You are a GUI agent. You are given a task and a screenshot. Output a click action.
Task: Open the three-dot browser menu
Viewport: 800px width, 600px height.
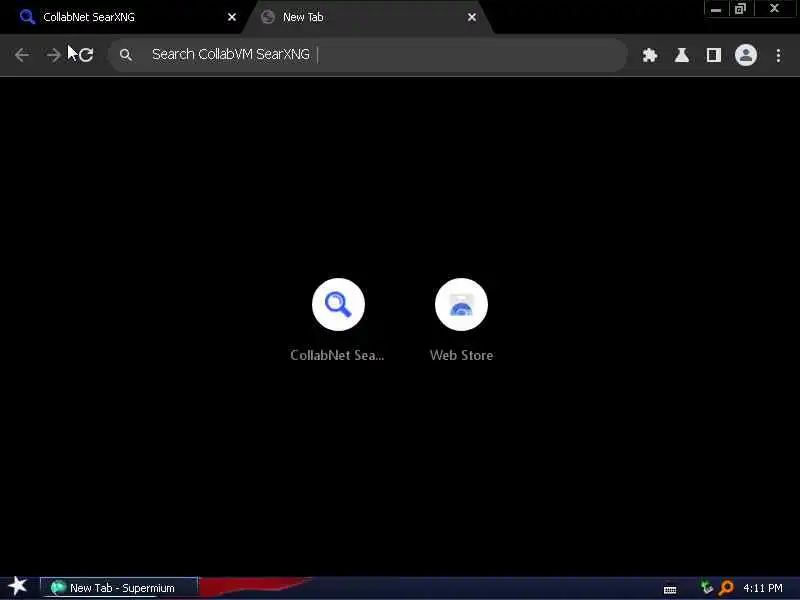[778, 55]
